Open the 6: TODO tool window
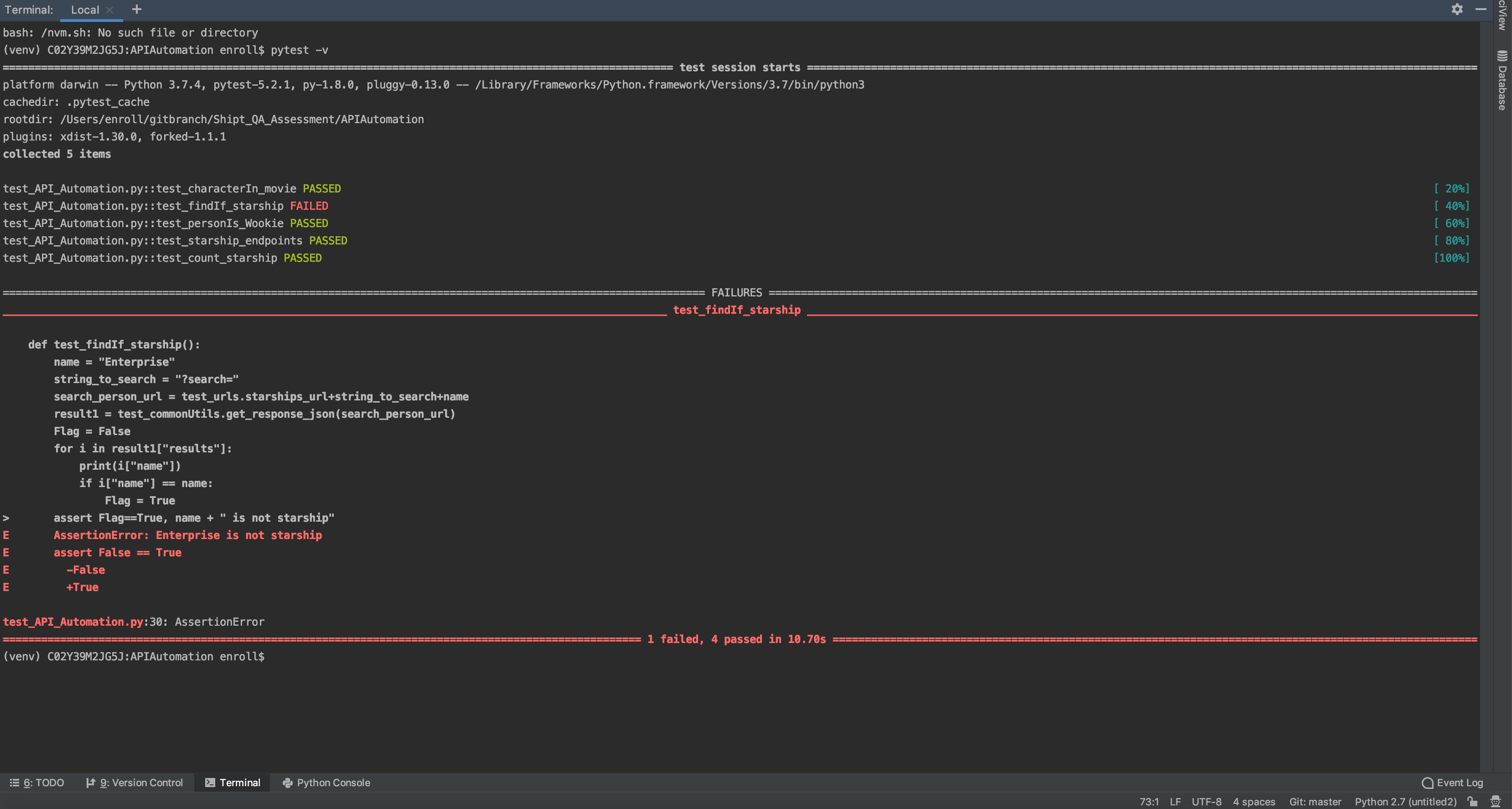The height and width of the screenshot is (809, 1512). coord(37,783)
